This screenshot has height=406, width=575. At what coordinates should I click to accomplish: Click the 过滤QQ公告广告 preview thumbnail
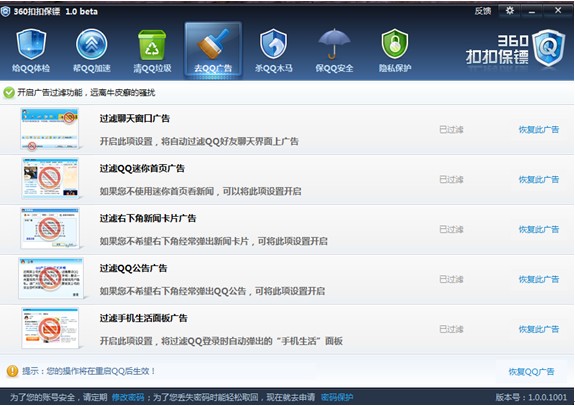click(x=51, y=278)
